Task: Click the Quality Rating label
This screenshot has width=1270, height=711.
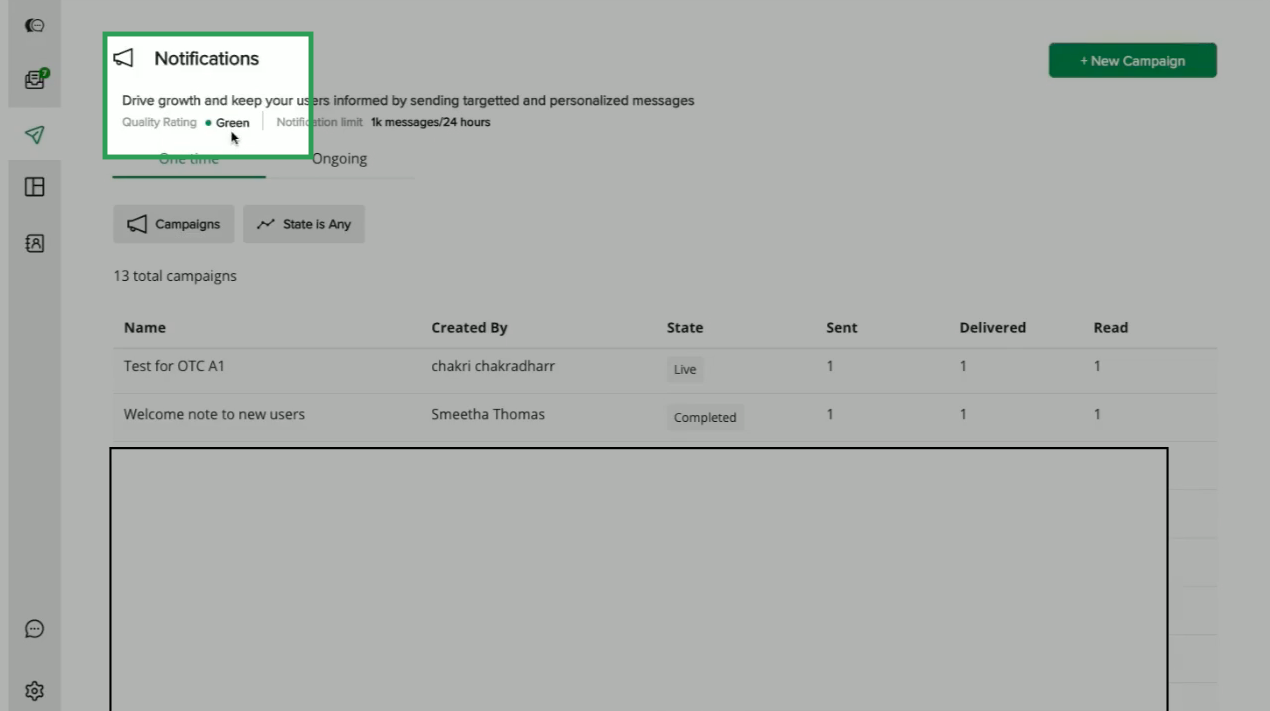Action: click(x=159, y=122)
